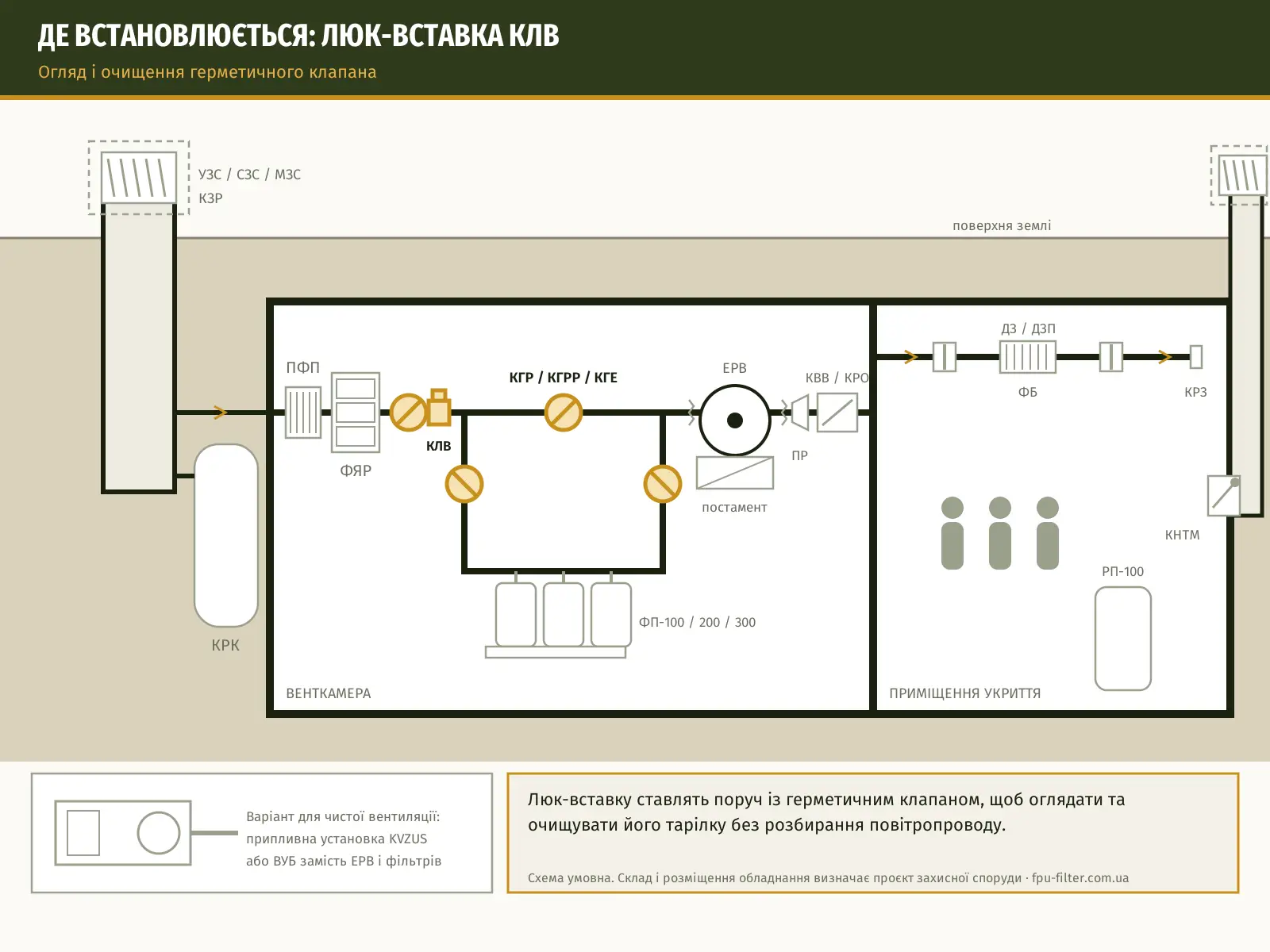Select the КРЗ end-of-duct icon
Screen dimensions: 1270x952
[1196, 357]
